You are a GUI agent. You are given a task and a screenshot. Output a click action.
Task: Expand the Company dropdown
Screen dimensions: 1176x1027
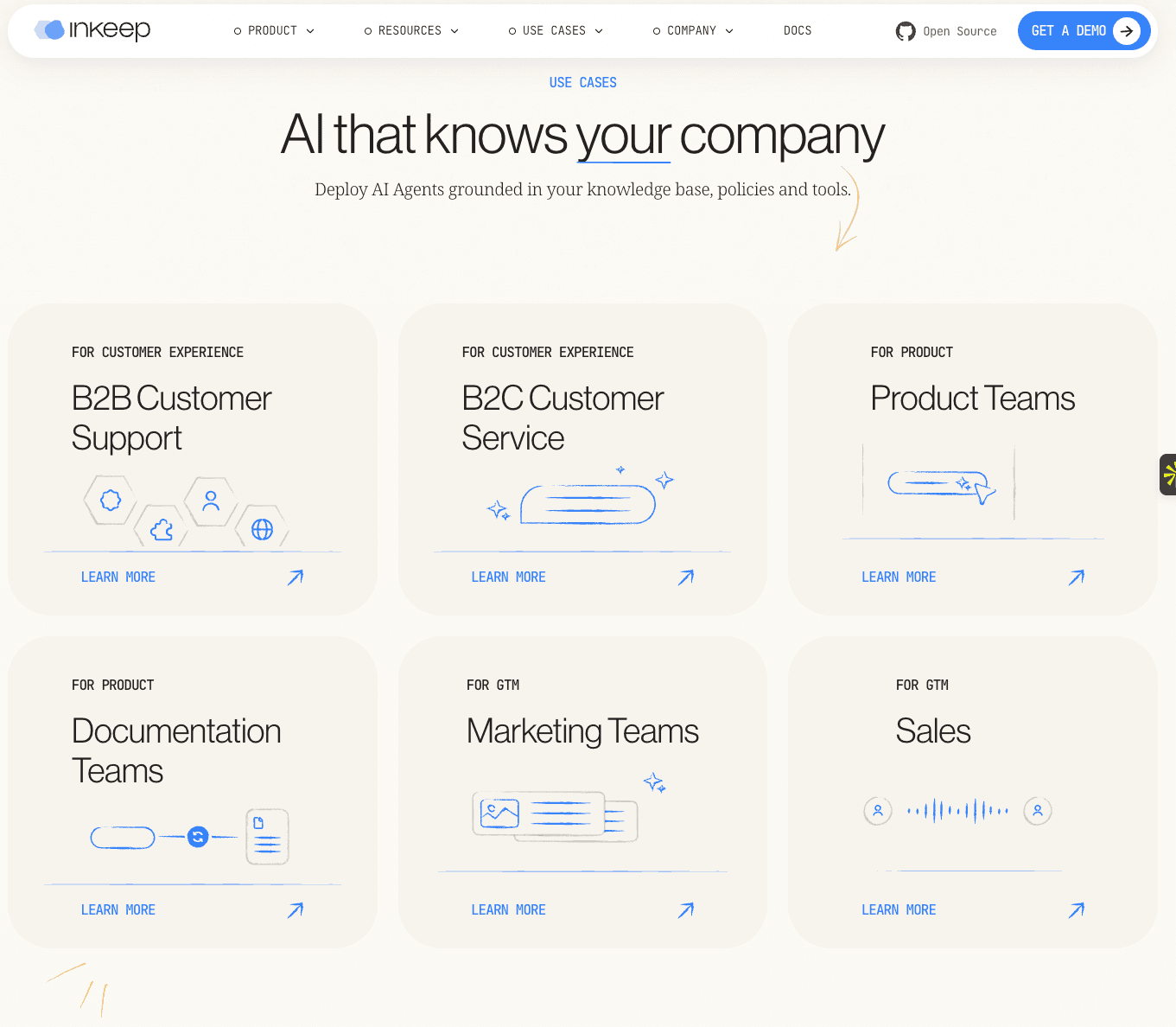(x=692, y=30)
